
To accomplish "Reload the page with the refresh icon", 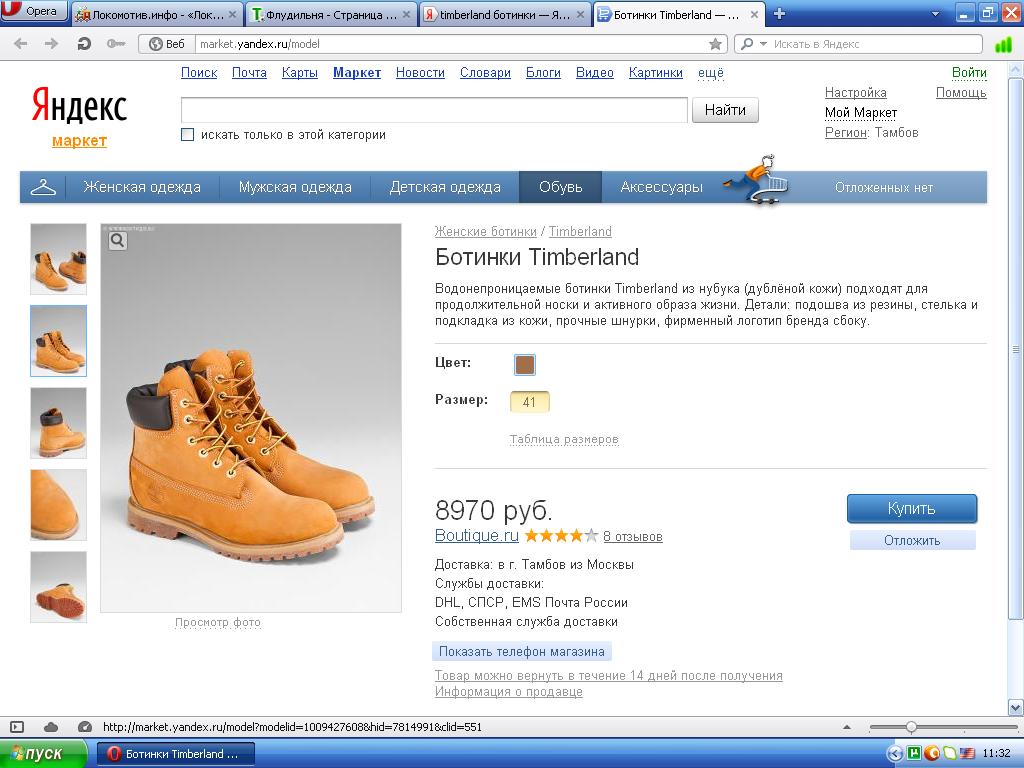I will pyautogui.click(x=84, y=44).
